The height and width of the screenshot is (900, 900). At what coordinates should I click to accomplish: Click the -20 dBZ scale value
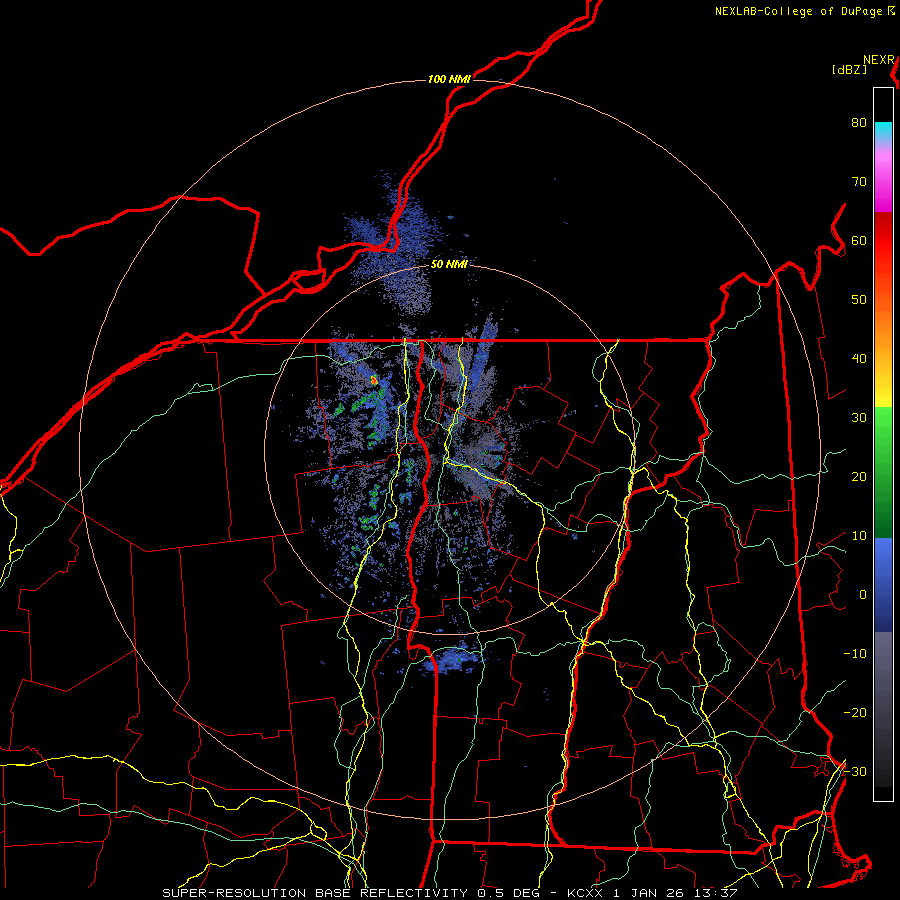coord(855,712)
